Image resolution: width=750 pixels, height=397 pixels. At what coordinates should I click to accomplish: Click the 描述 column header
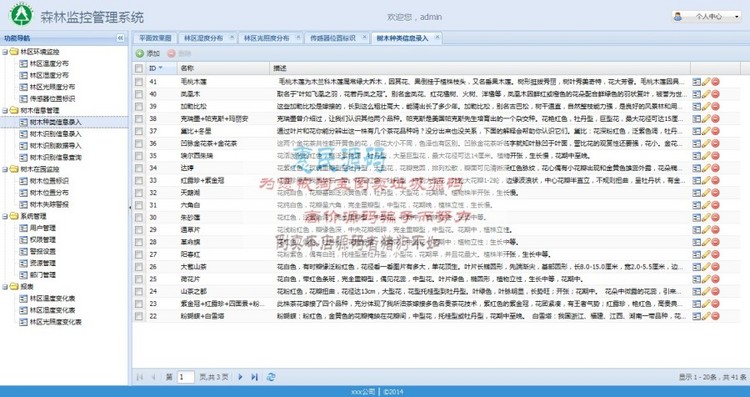point(480,68)
